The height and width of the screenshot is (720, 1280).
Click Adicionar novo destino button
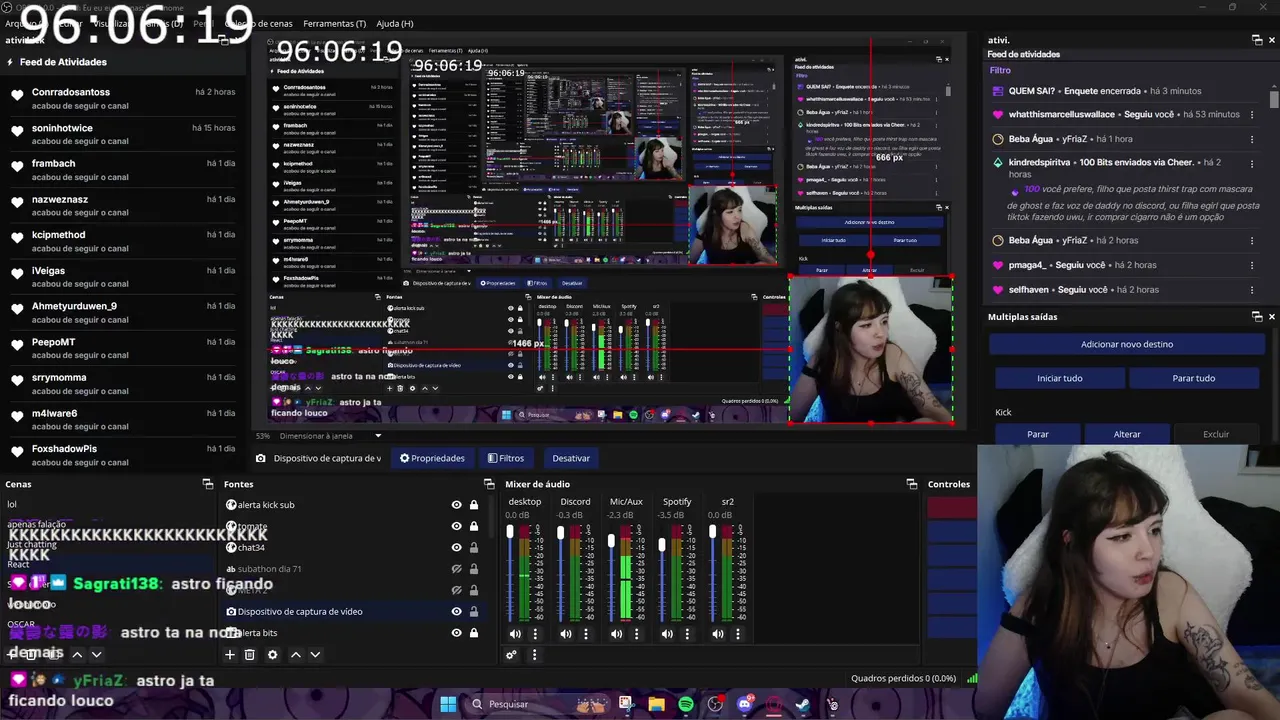pyautogui.click(x=1127, y=344)
